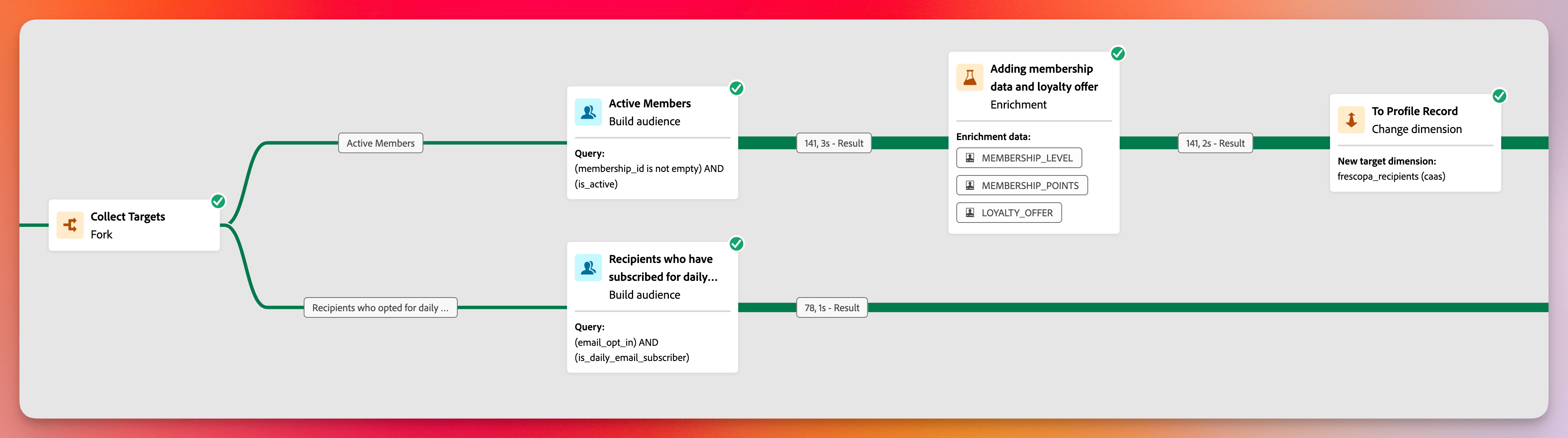Click green checkmark on To Profile Record
The image size is (1568, 438).
coord(1500,96)
